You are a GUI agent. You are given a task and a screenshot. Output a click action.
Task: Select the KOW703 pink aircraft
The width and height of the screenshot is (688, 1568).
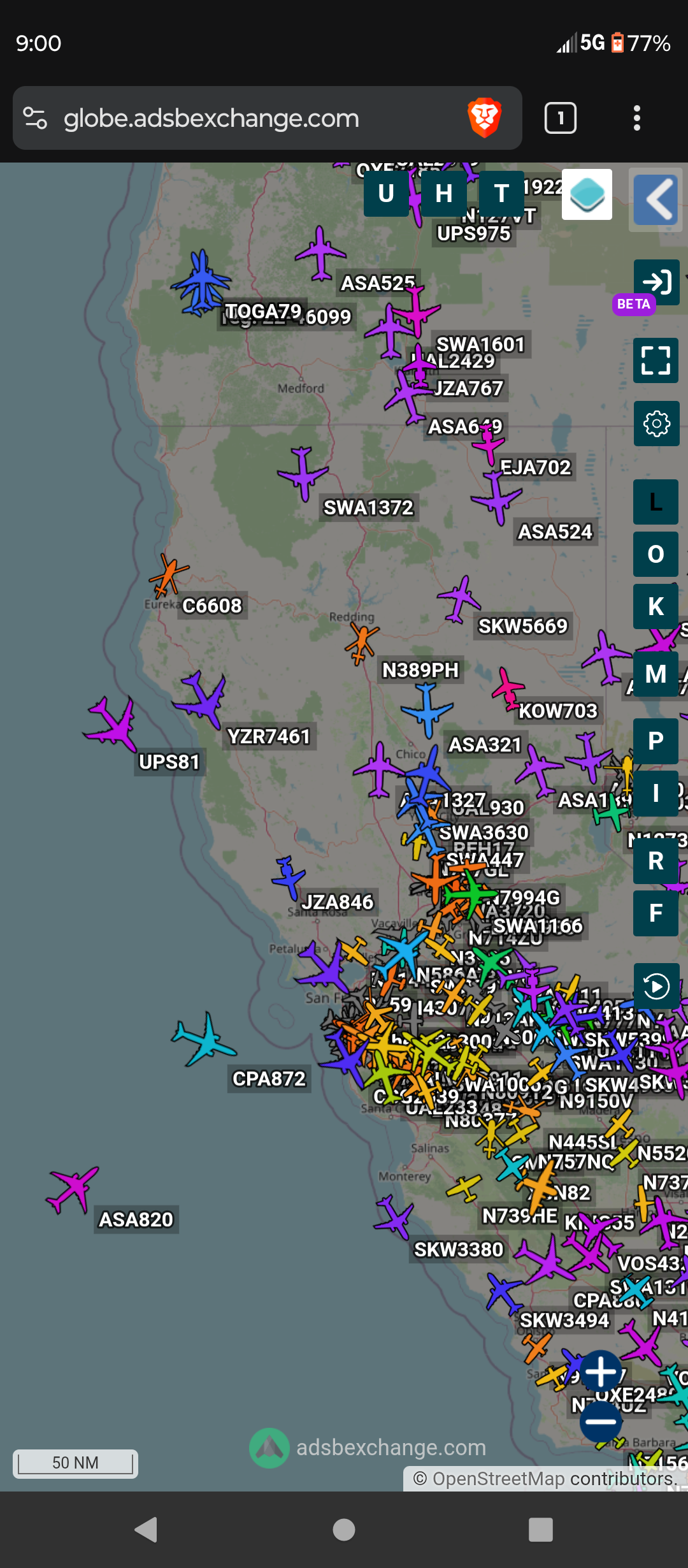coord(508,688)
